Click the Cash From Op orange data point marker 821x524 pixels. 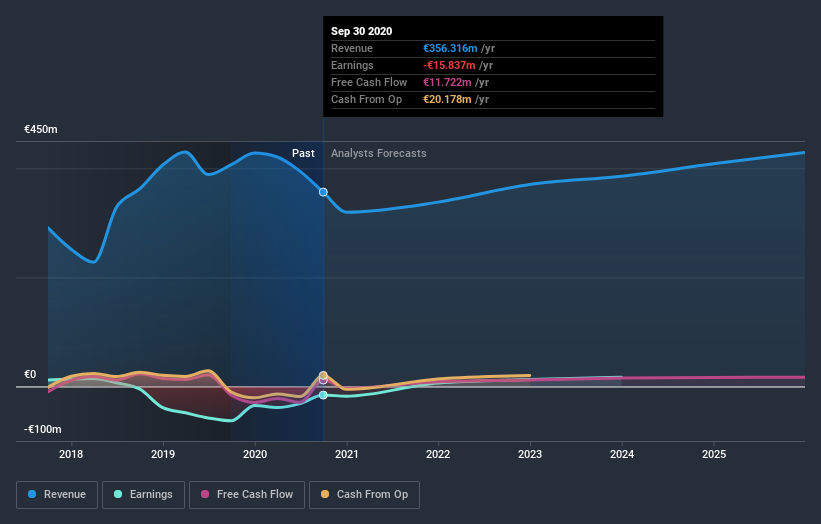click(323, 375)
